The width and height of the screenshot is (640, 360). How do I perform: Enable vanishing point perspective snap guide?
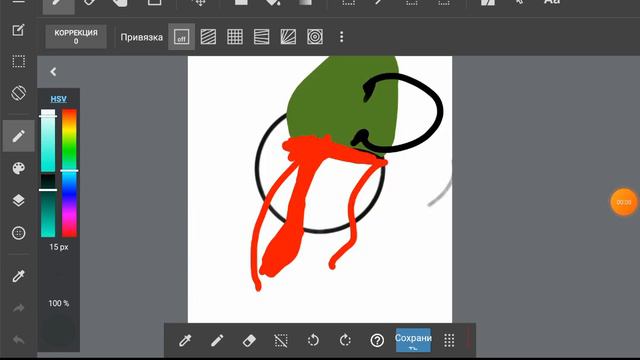(x=262, y=37)
